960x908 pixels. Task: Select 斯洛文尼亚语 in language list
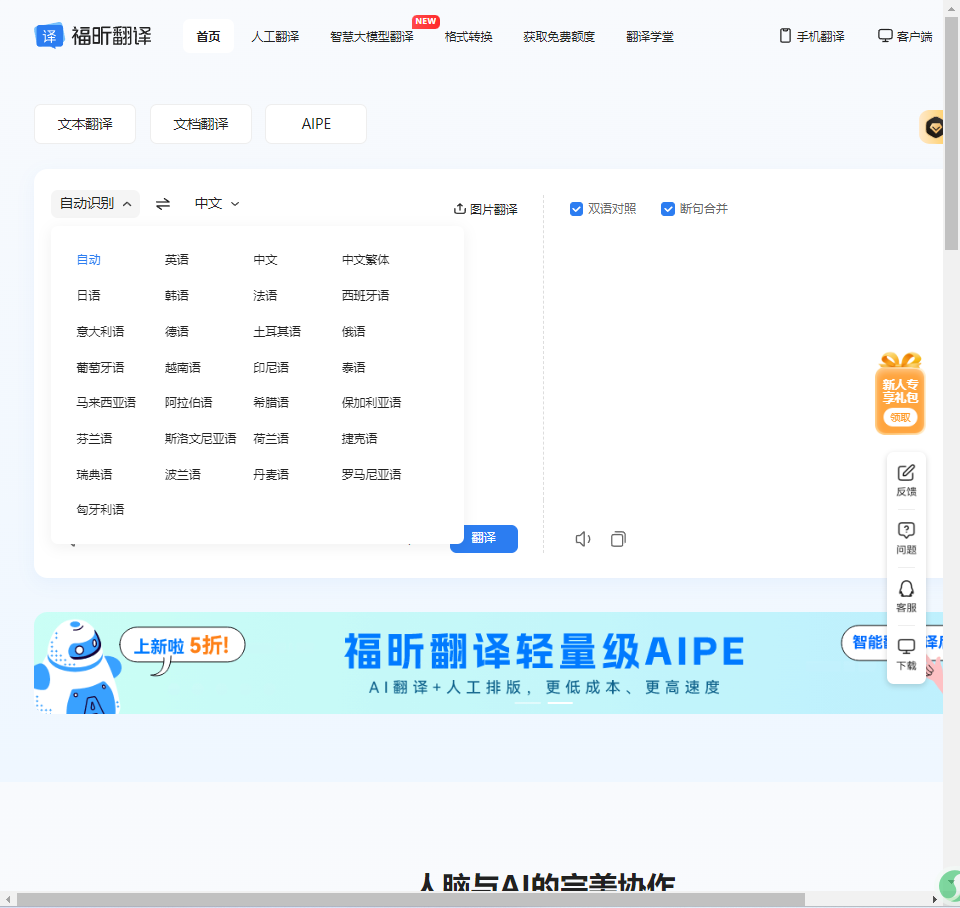(x=200, y=439)
